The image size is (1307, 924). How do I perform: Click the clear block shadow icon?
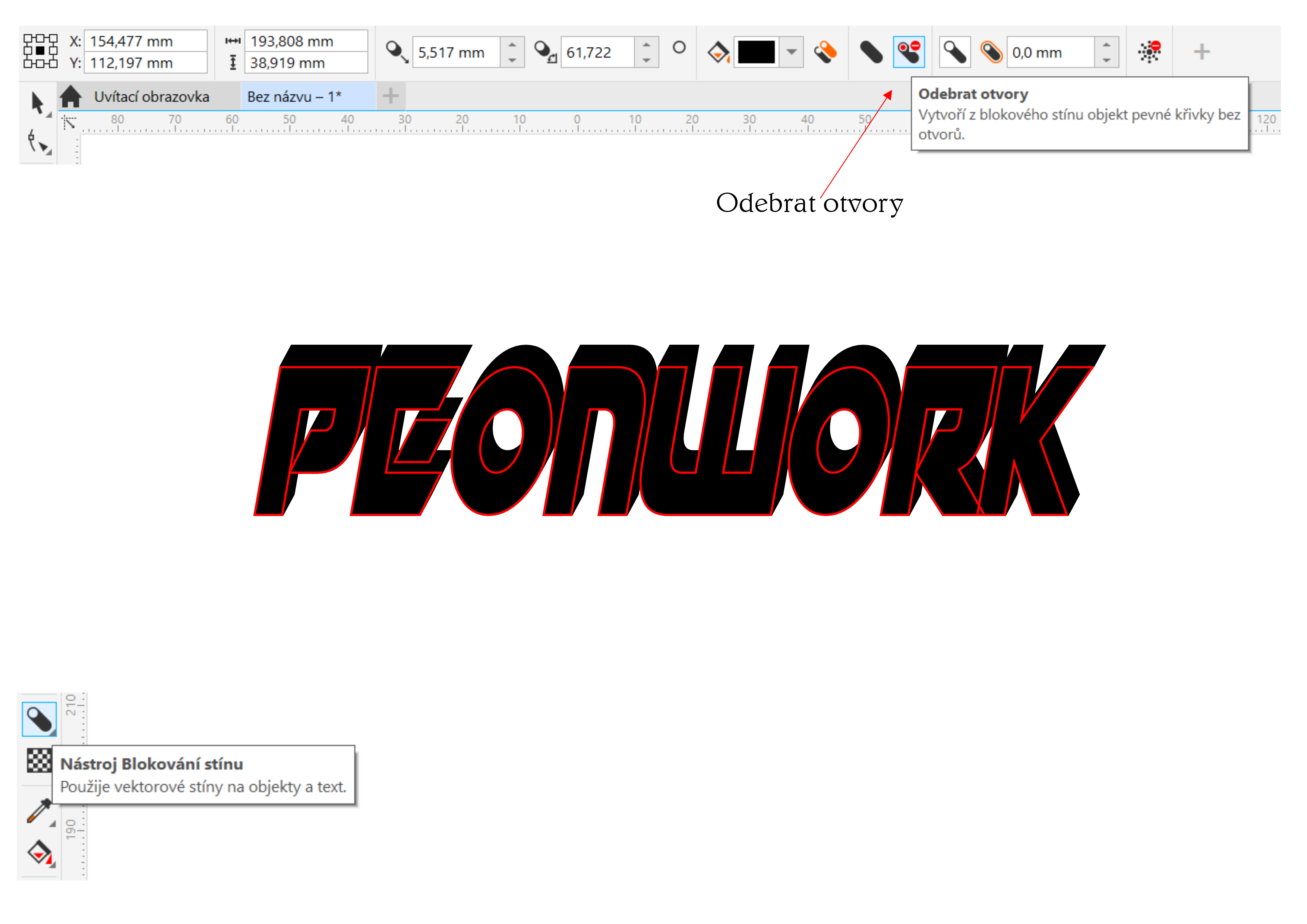pos(1149,52)
